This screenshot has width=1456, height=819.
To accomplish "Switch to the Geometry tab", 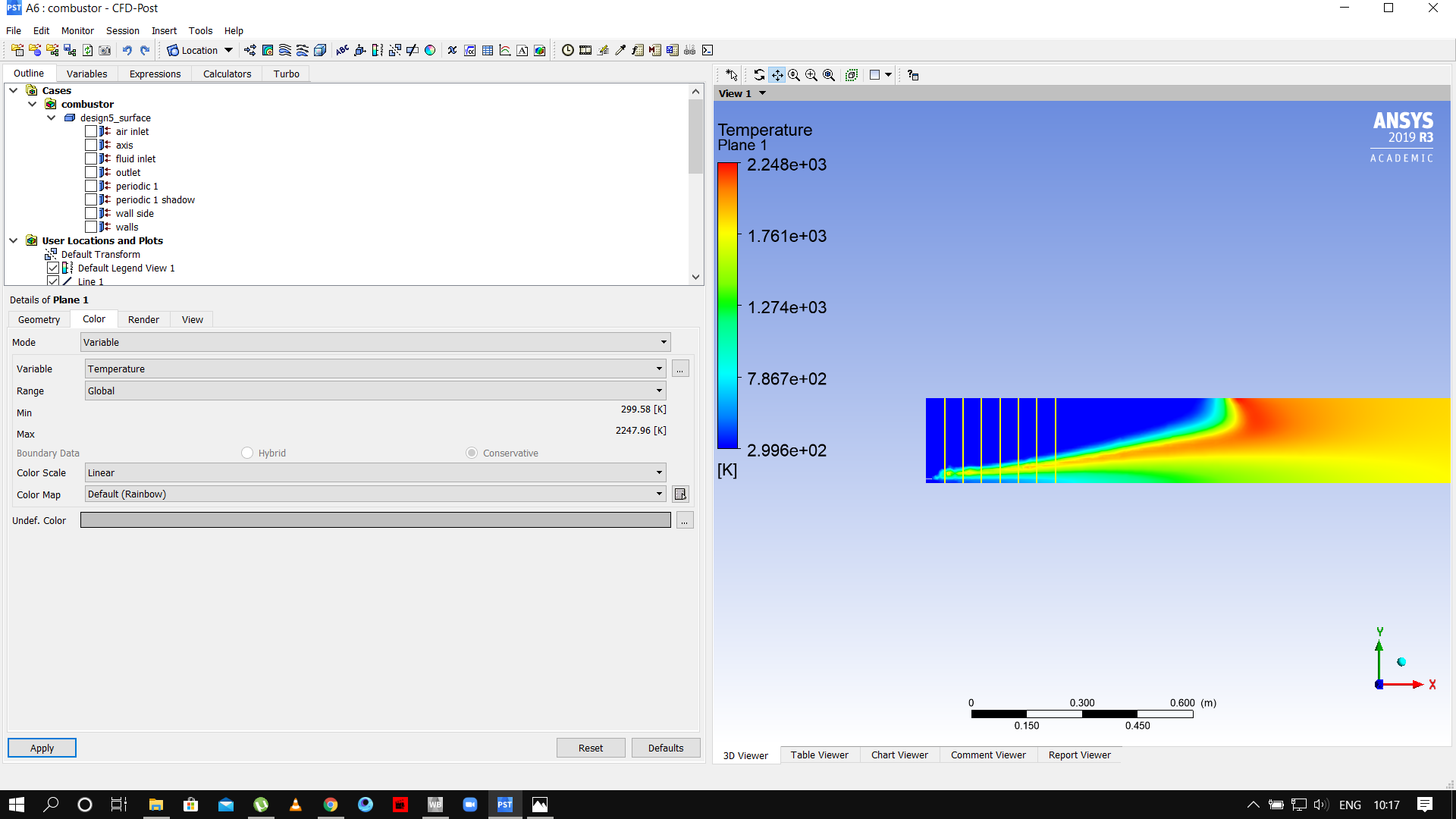I will [x=38, y=319].
